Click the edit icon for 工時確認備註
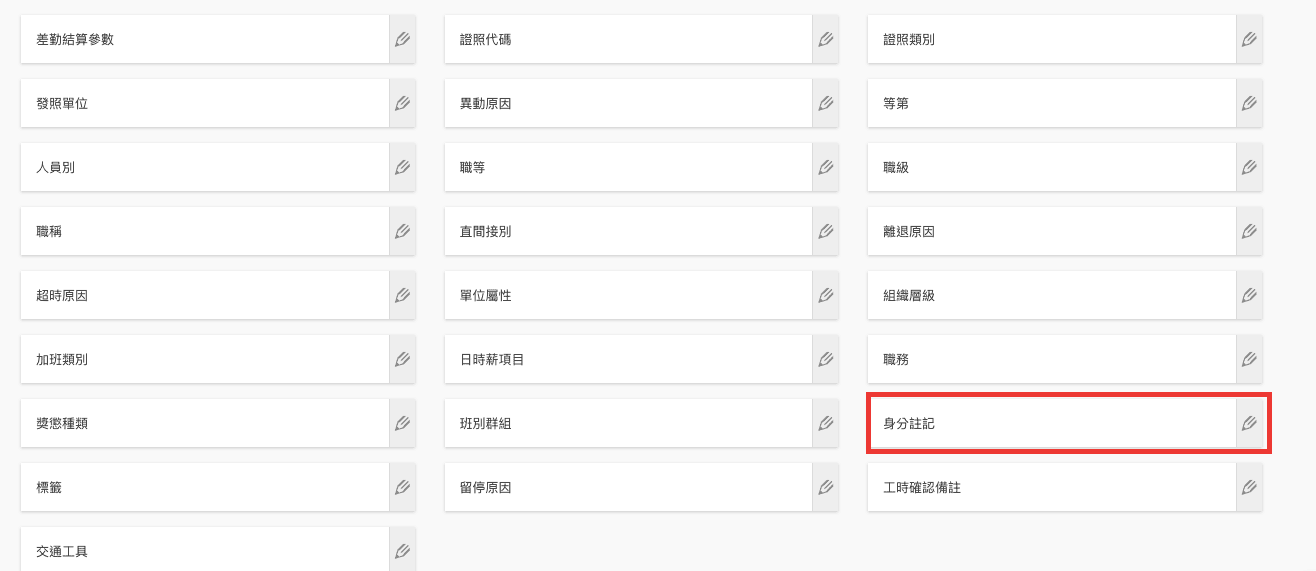 [1249, 488]
